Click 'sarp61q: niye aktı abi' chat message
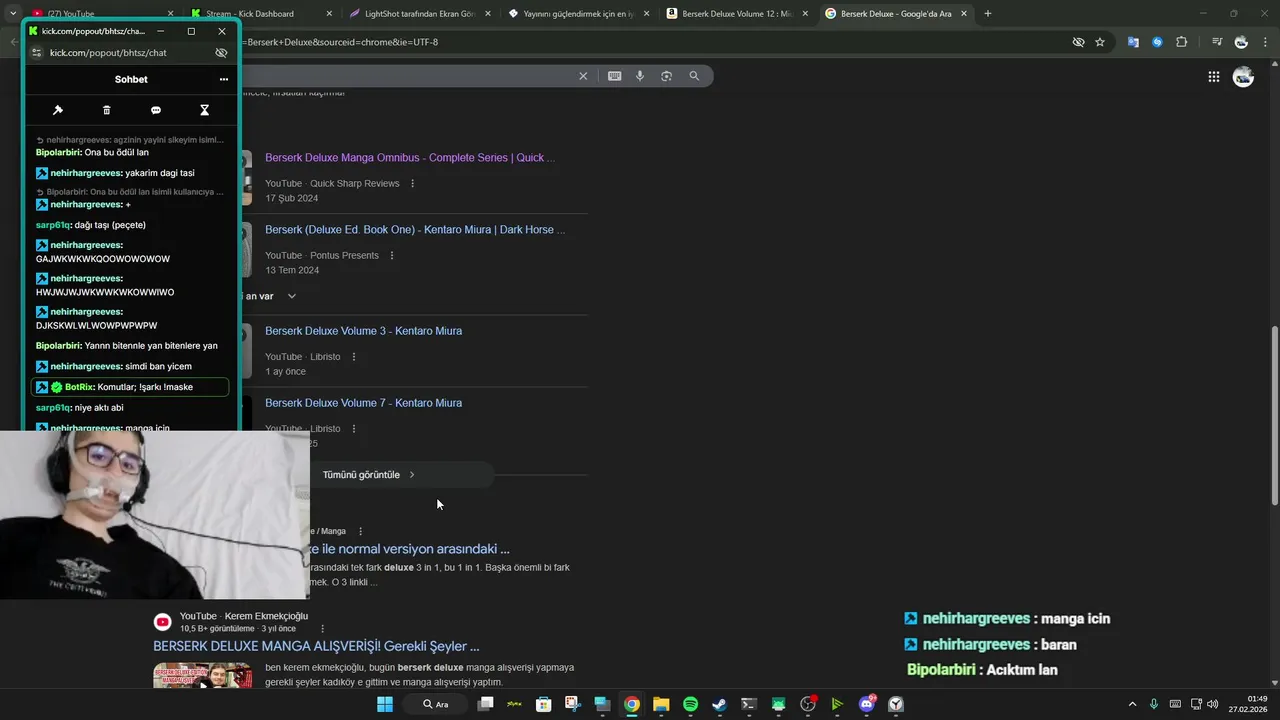The image size is (1280, 720). (80, 407)
